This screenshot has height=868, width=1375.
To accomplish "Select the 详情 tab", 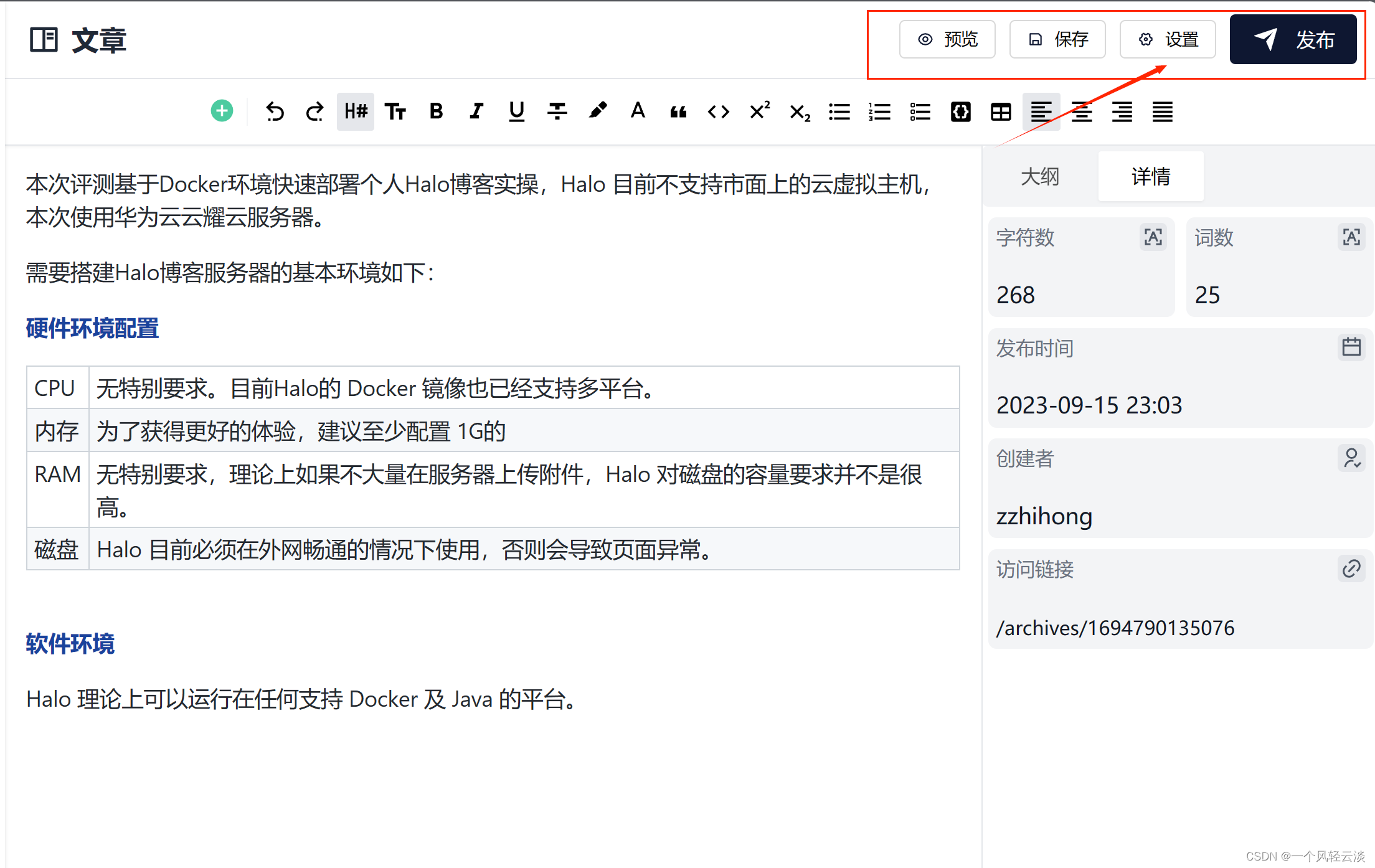I will [x=1150, y=177].
